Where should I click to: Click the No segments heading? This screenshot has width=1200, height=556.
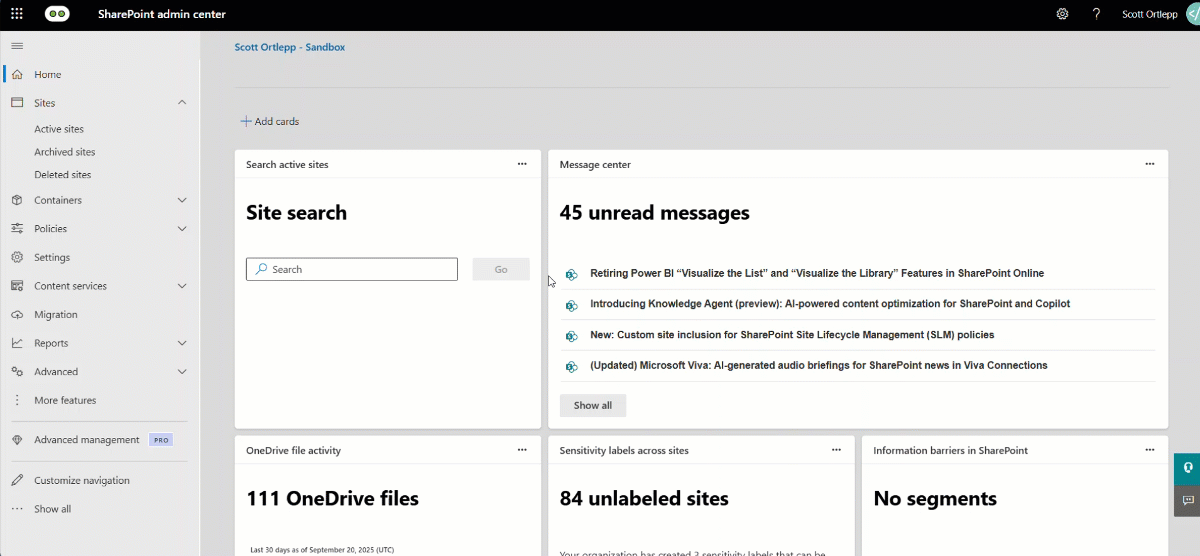coord(935,498)
